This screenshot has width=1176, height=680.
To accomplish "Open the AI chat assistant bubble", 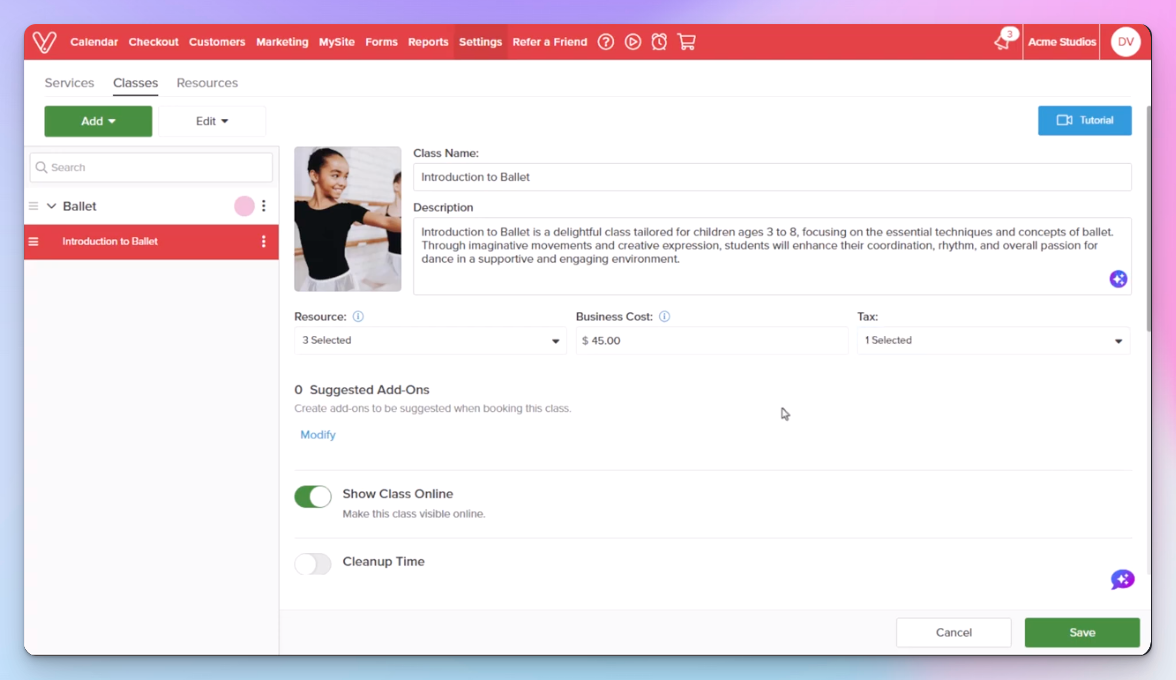I will (x=1123, y=580).
